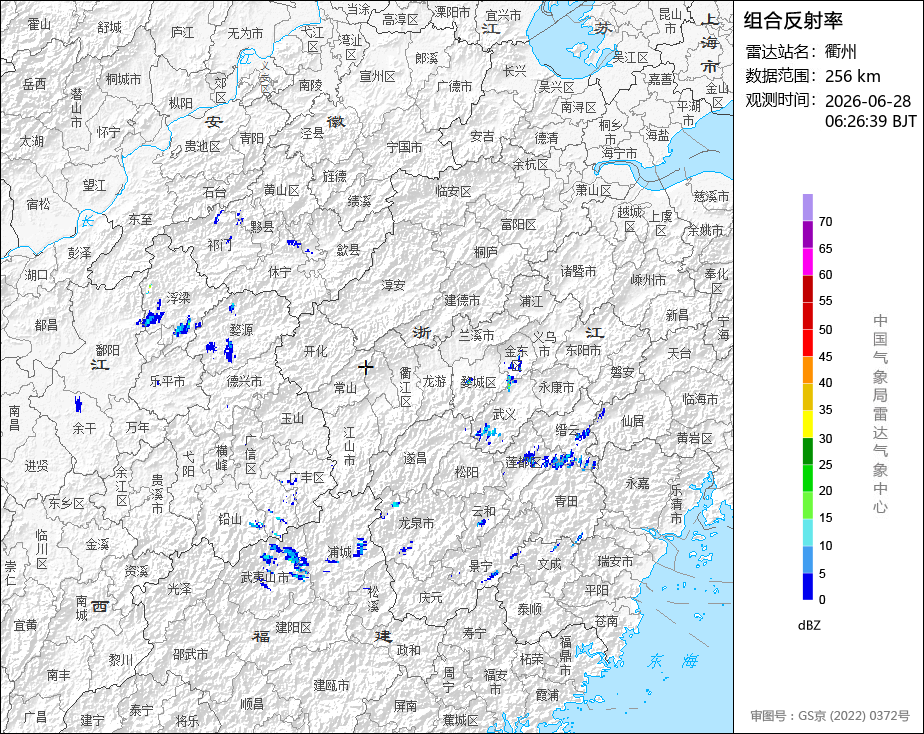Click the 武义 county label
The height and width of the screenshot is (734, 924).
click(x=504, y=415)
